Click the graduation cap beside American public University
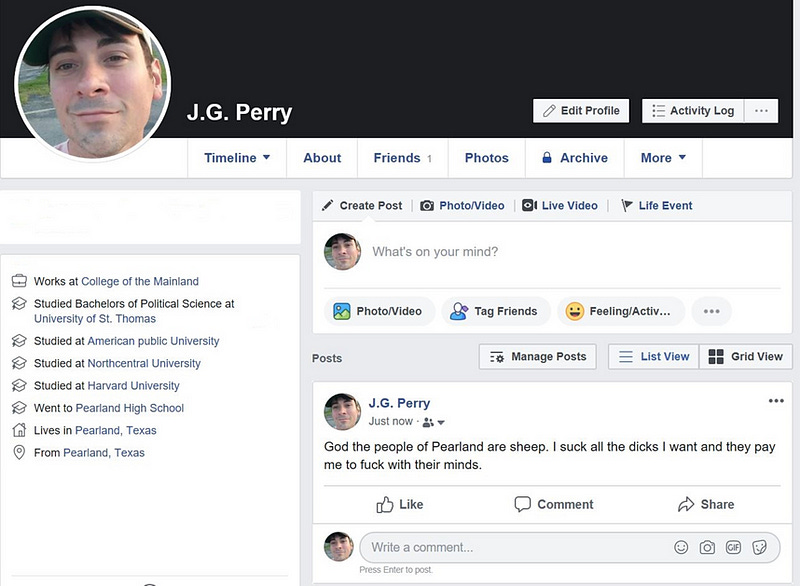 coord(19,341)
